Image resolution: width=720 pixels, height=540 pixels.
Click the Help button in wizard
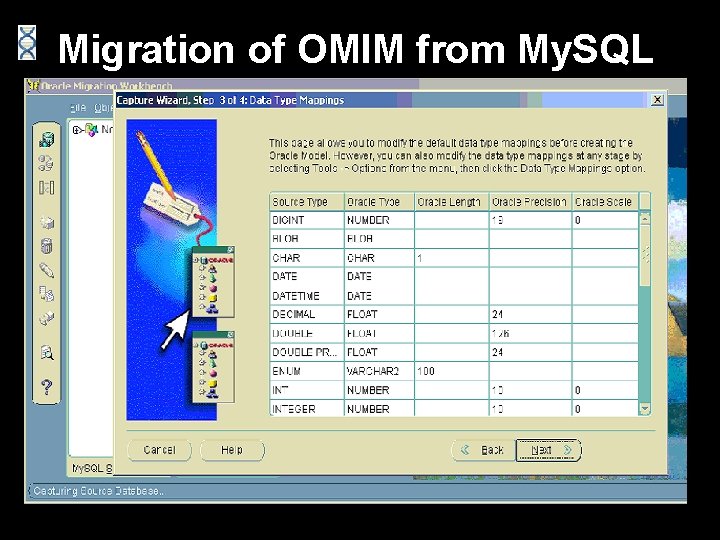click(x=232, y=450)
